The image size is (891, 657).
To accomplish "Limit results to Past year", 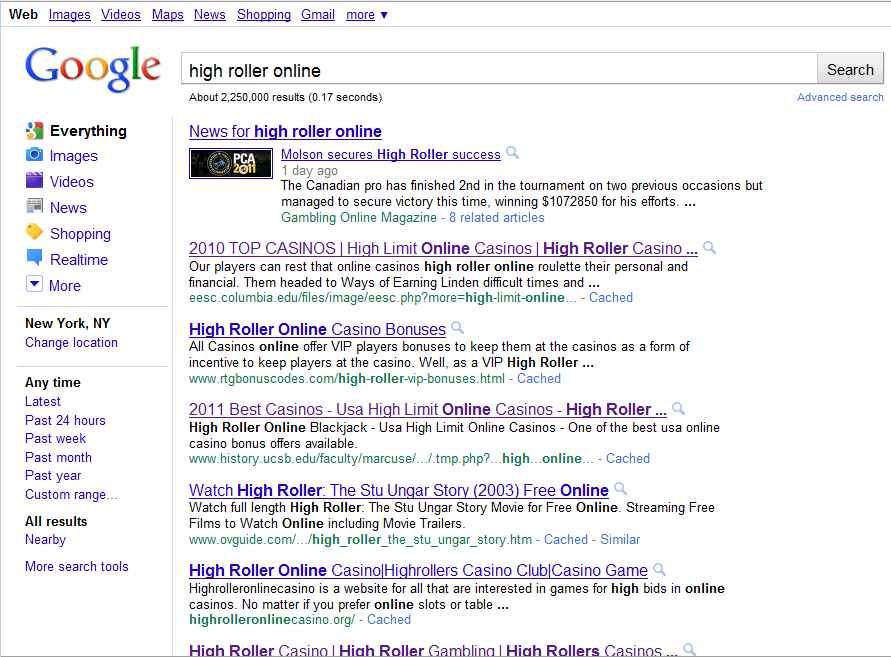I will click(53, 476).
